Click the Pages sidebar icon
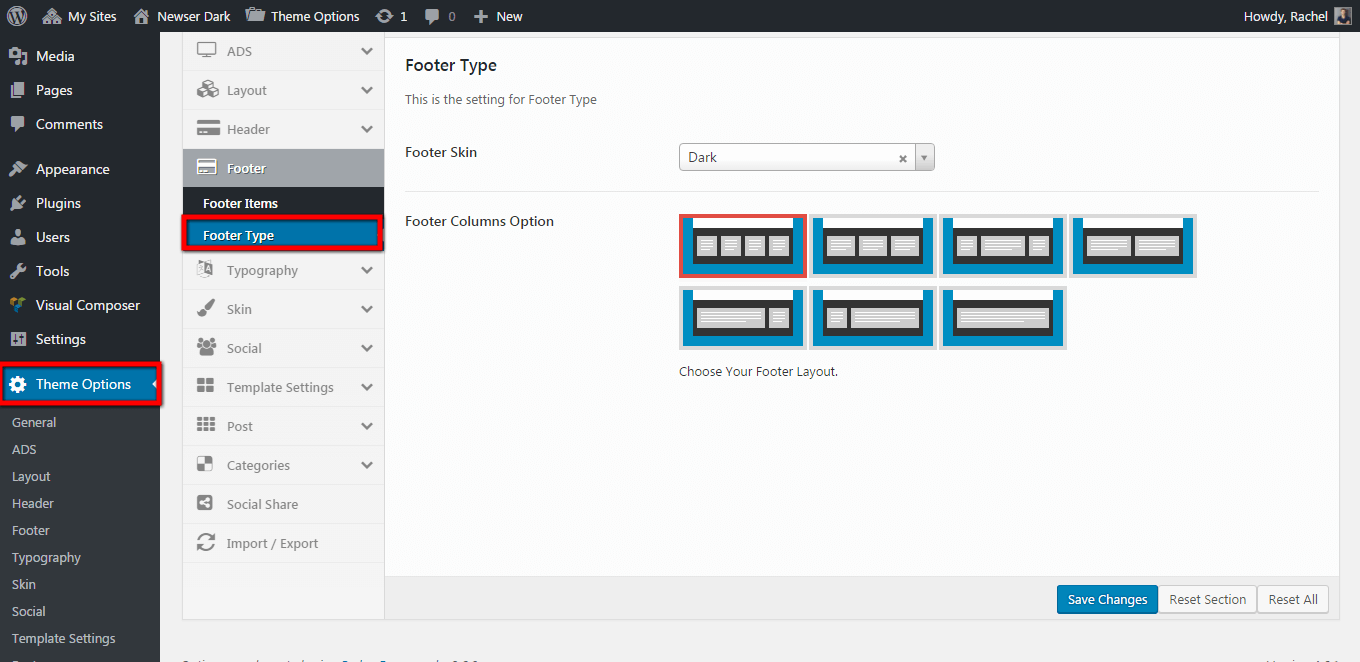The image size is (1360, 662). [x=18, y=90]
